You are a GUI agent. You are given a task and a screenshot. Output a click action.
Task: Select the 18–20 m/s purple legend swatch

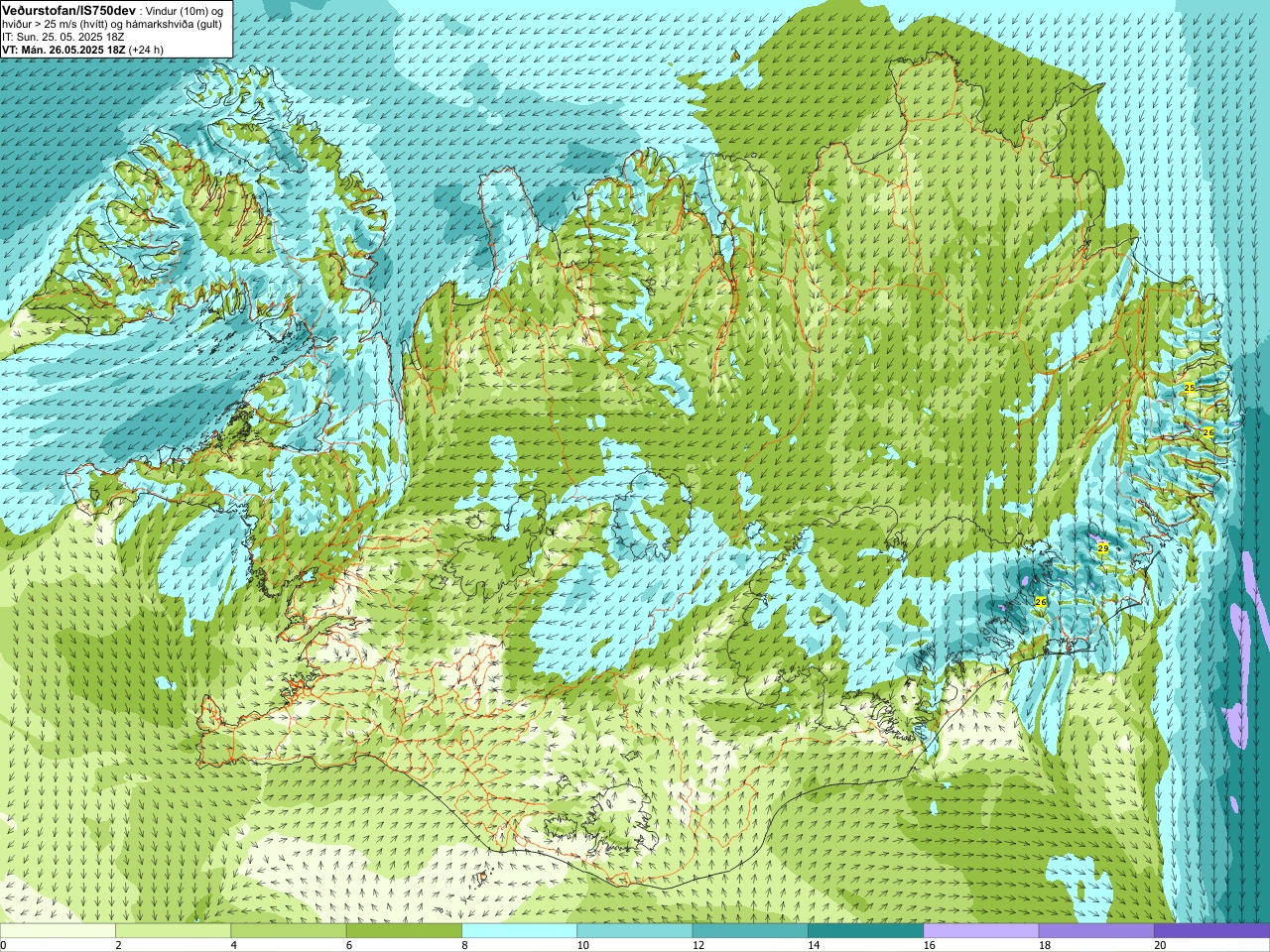click(x=1096, y=931)
